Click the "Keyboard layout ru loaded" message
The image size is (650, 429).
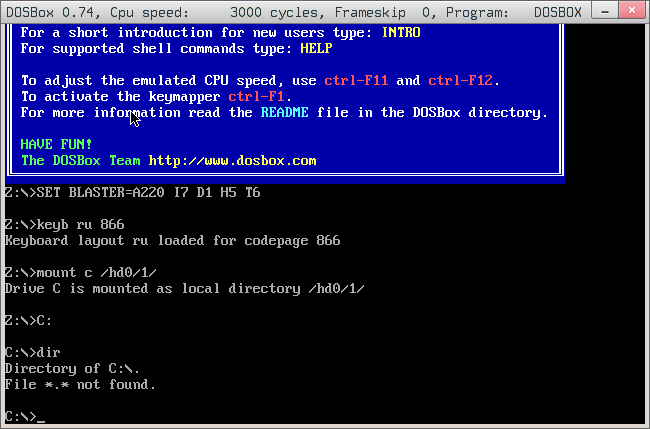click(172, 240)
